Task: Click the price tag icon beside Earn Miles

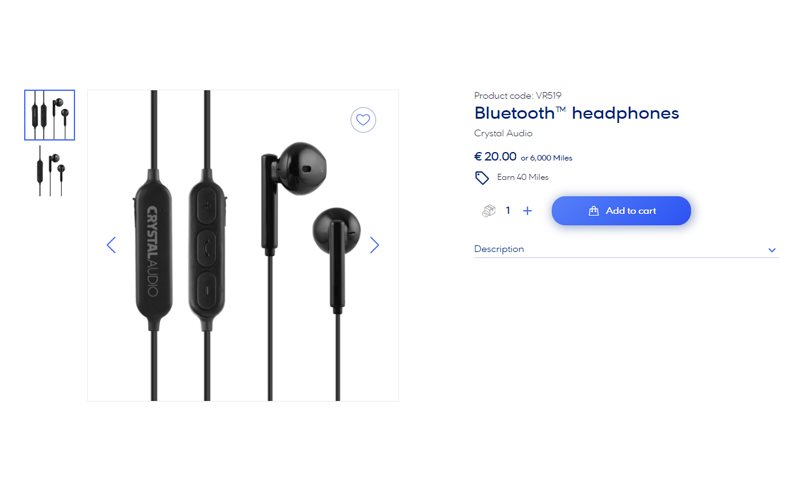Action: (x=482, y=178)
